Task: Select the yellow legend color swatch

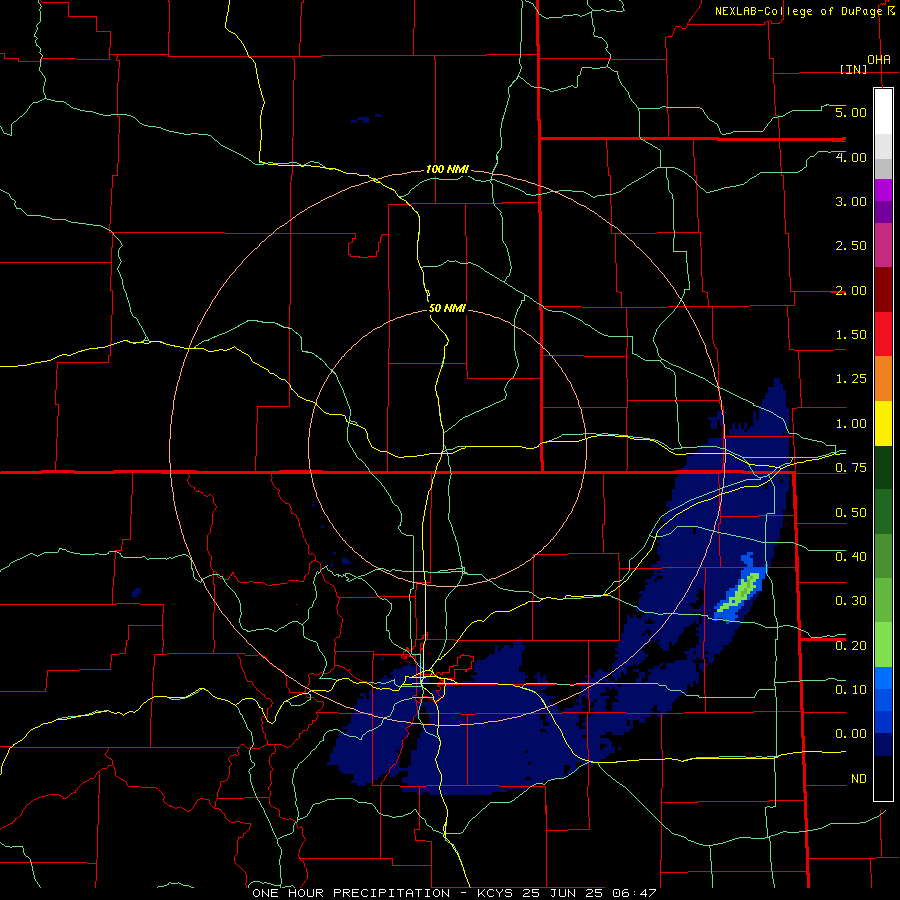Action: pos(883,423)
